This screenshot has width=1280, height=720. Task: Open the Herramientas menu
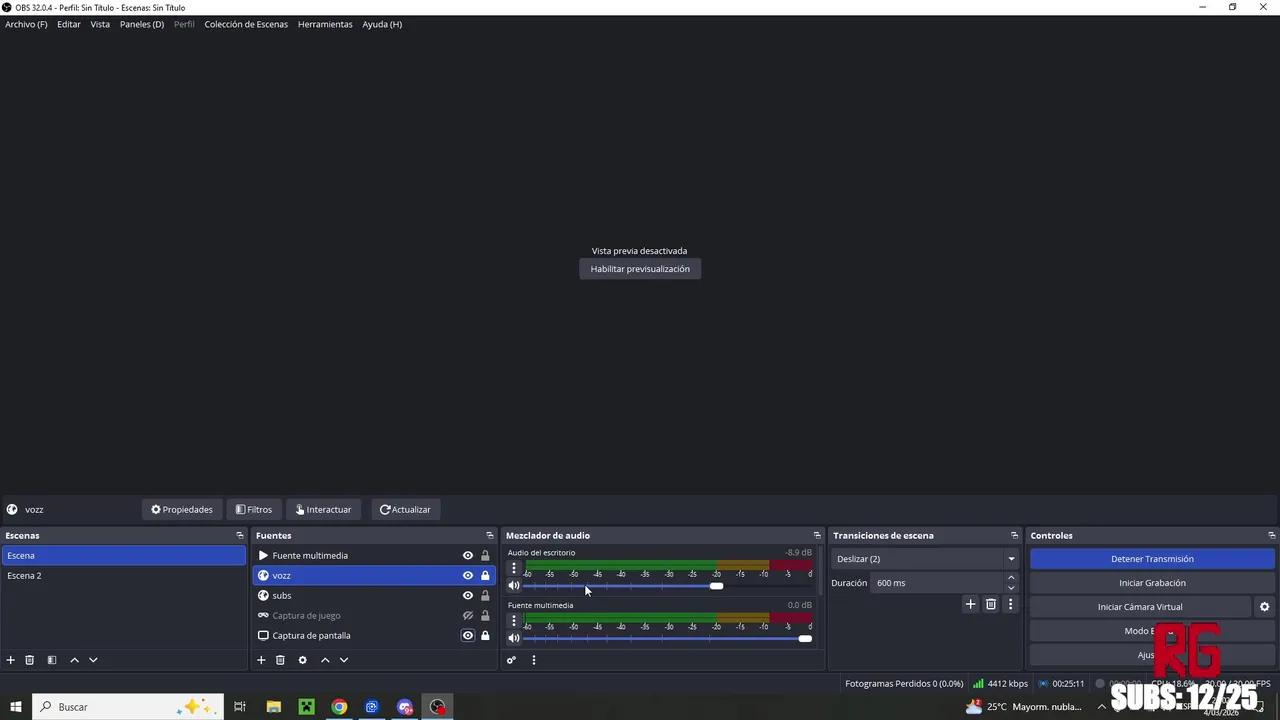325,24
